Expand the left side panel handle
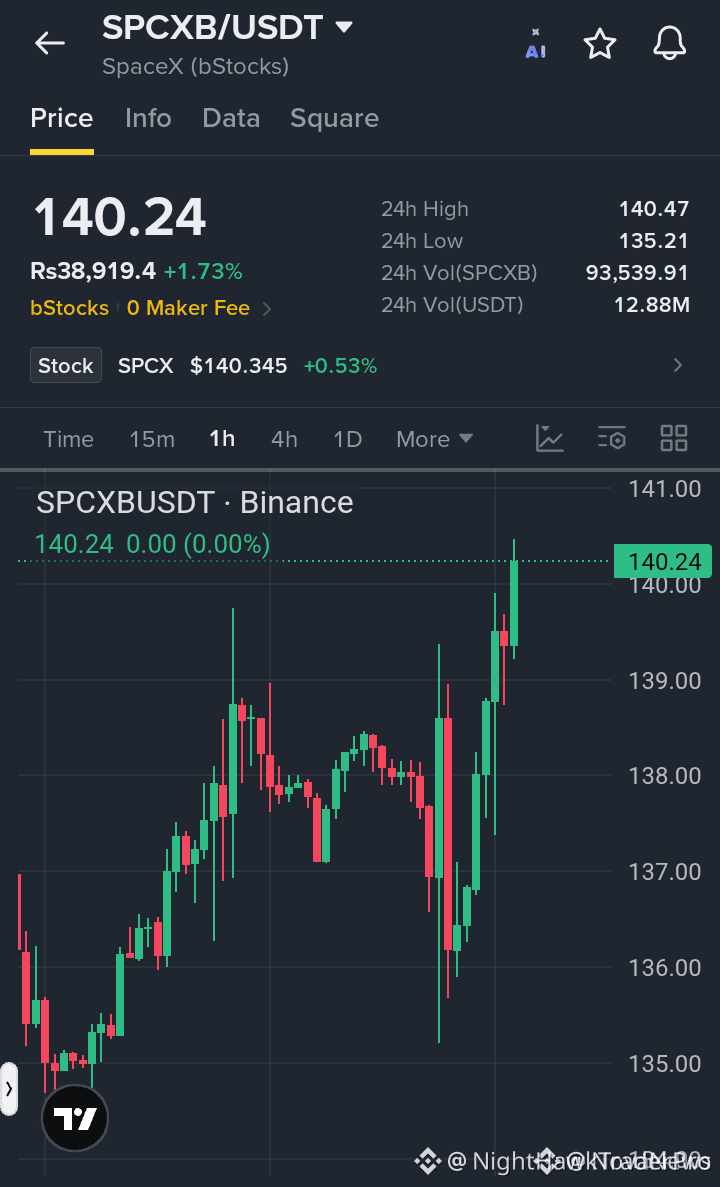 tap(8, 1089)
